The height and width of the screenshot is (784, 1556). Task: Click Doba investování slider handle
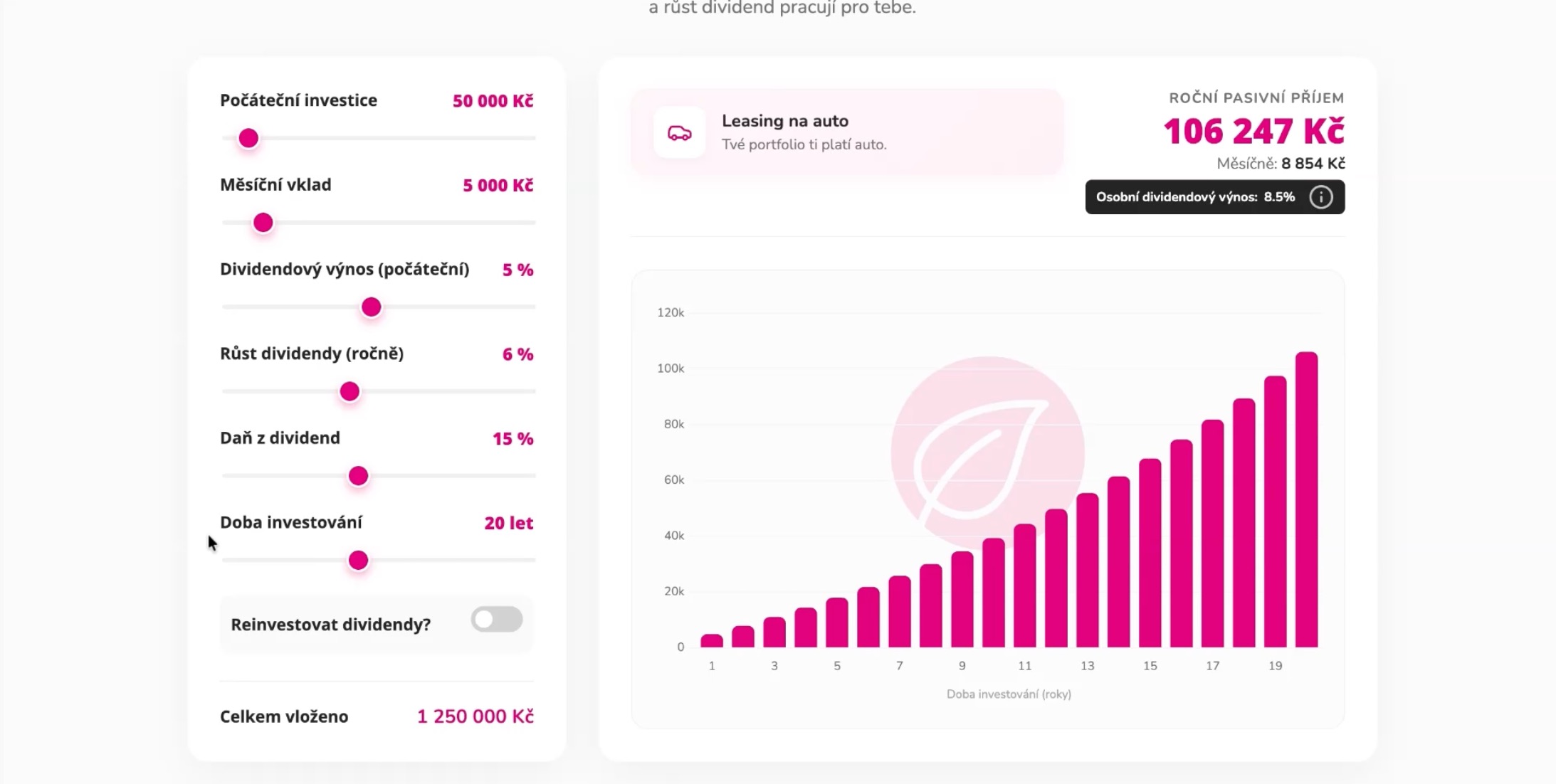358,561
